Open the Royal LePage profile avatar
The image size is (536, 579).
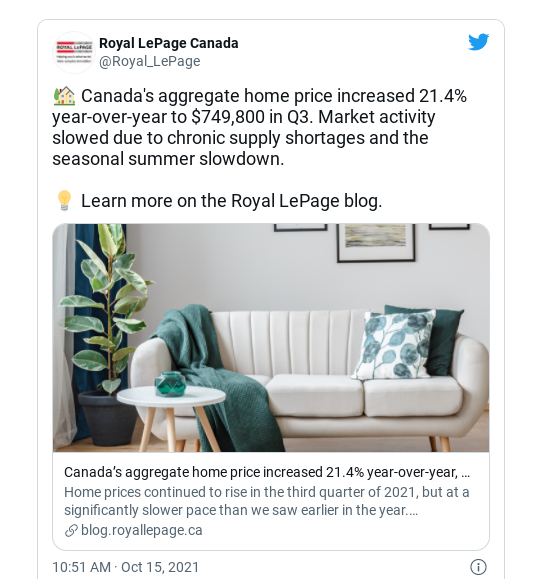click(74, 52)
